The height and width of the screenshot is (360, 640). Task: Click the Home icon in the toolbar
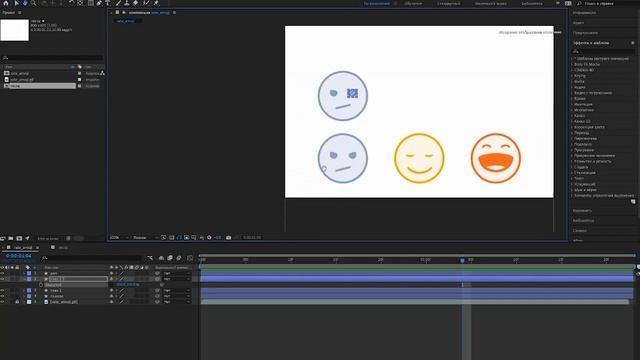(x=6, y=3)
